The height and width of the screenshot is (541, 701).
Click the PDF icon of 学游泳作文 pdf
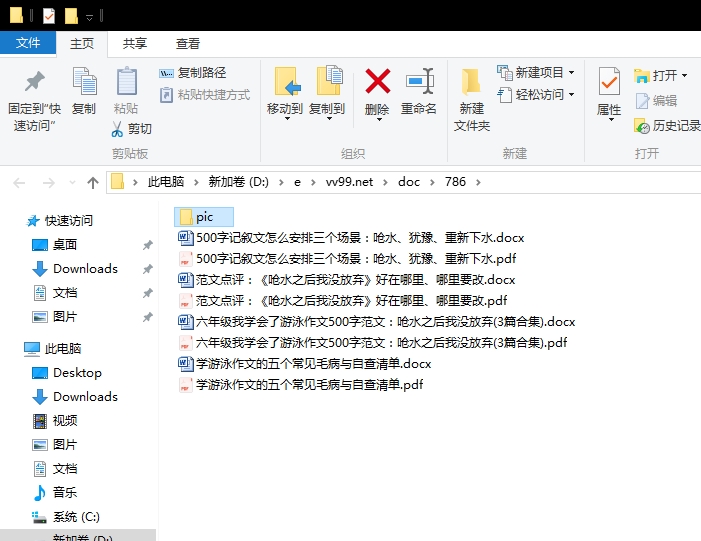pos(185,385)
